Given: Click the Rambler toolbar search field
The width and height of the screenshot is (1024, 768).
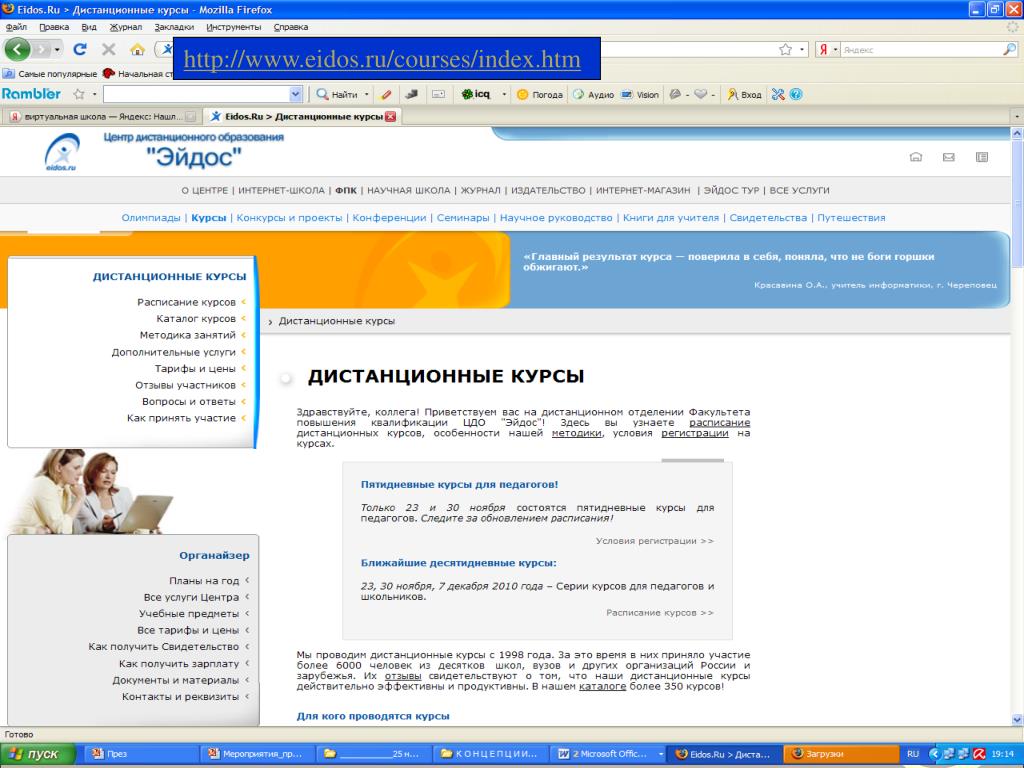Looking at the screenshot, I should (x=197, y=94).
